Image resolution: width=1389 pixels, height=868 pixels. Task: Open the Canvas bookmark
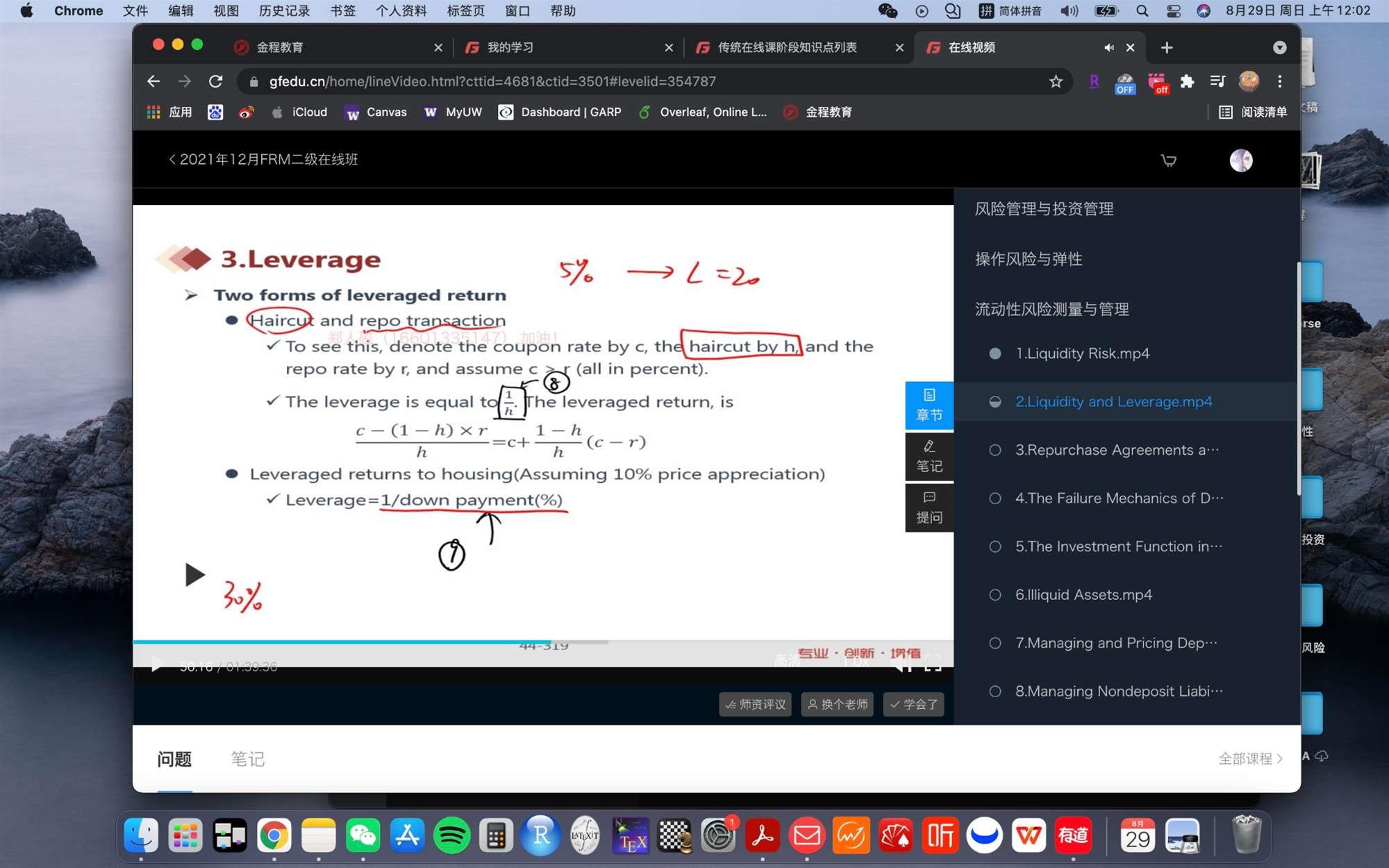pyautogui.click(x=375, y=112)
